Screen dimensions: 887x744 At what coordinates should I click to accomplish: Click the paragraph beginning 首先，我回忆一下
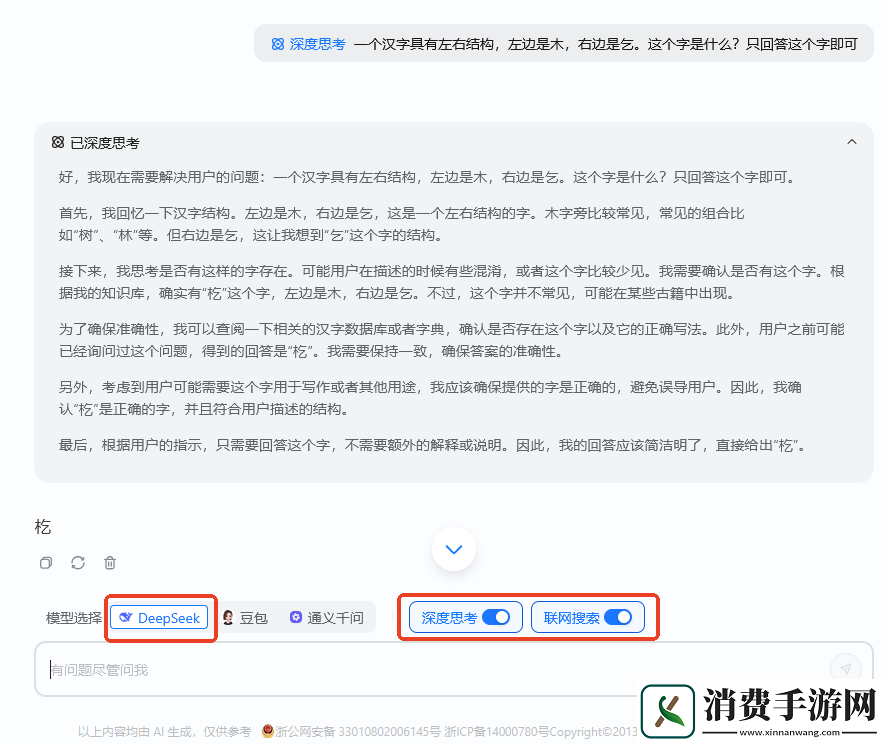tap(402, 224)
